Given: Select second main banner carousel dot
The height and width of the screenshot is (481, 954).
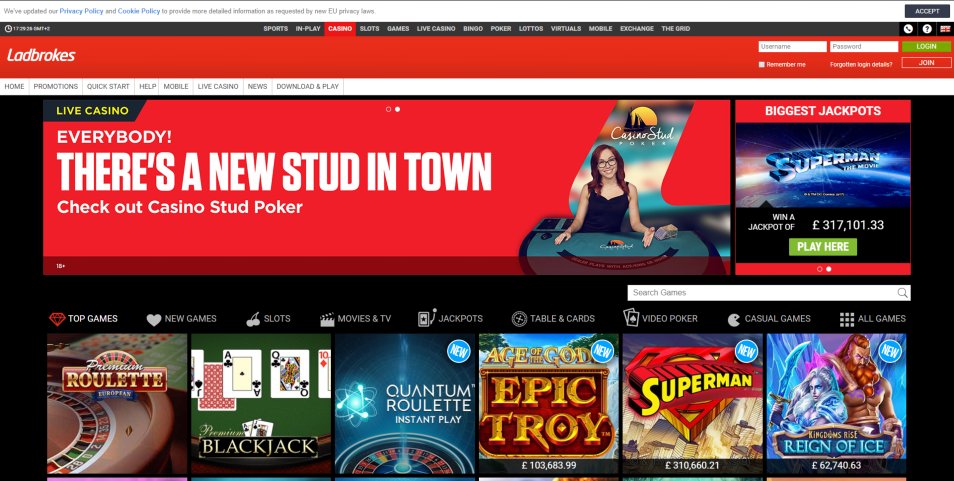Looking at the screenshot, I should [397, 109].
